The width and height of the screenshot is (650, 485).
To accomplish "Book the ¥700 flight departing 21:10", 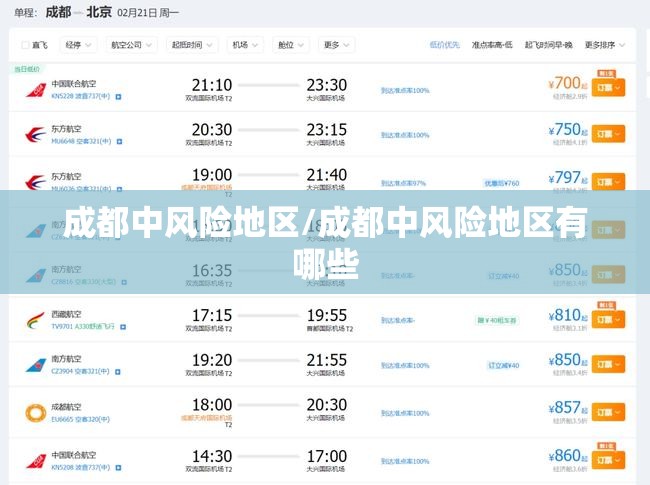I will [608, 88].
